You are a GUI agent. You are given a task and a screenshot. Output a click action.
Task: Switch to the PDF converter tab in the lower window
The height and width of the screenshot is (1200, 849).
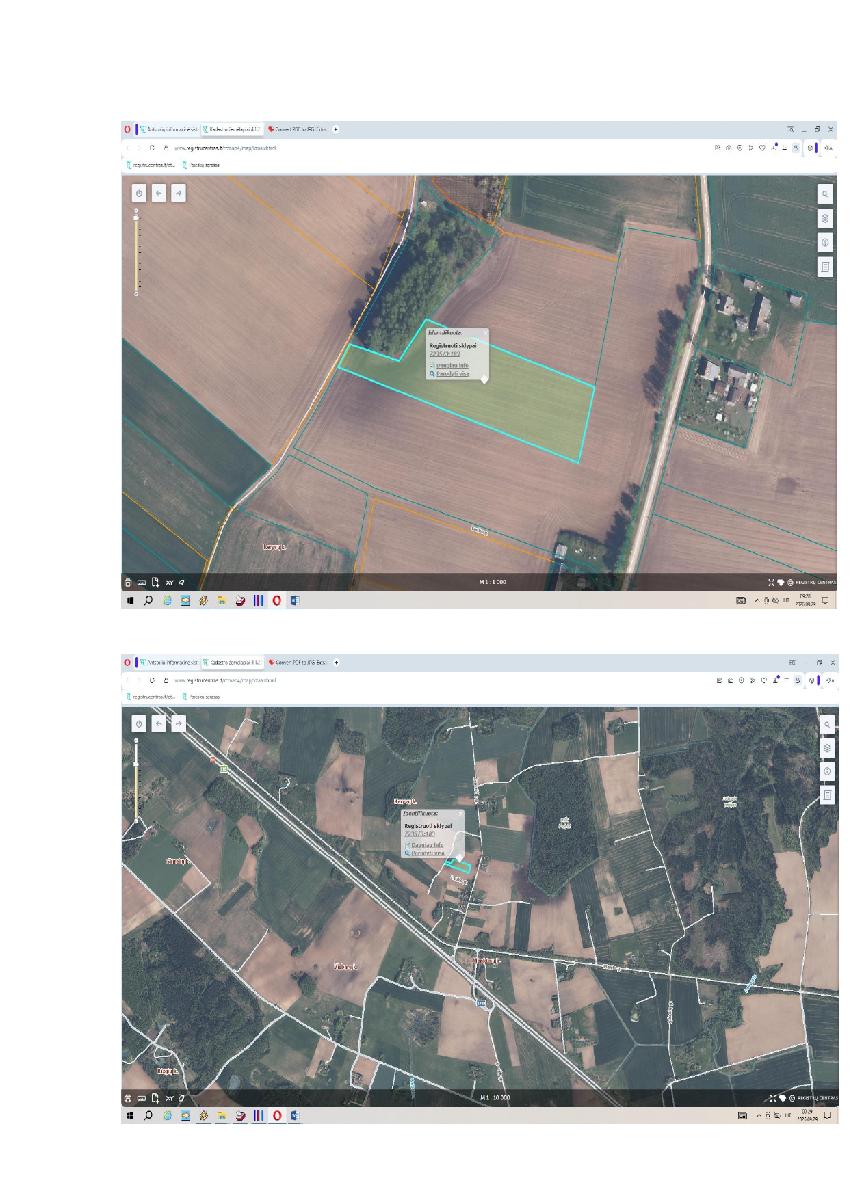coord(298,662)
